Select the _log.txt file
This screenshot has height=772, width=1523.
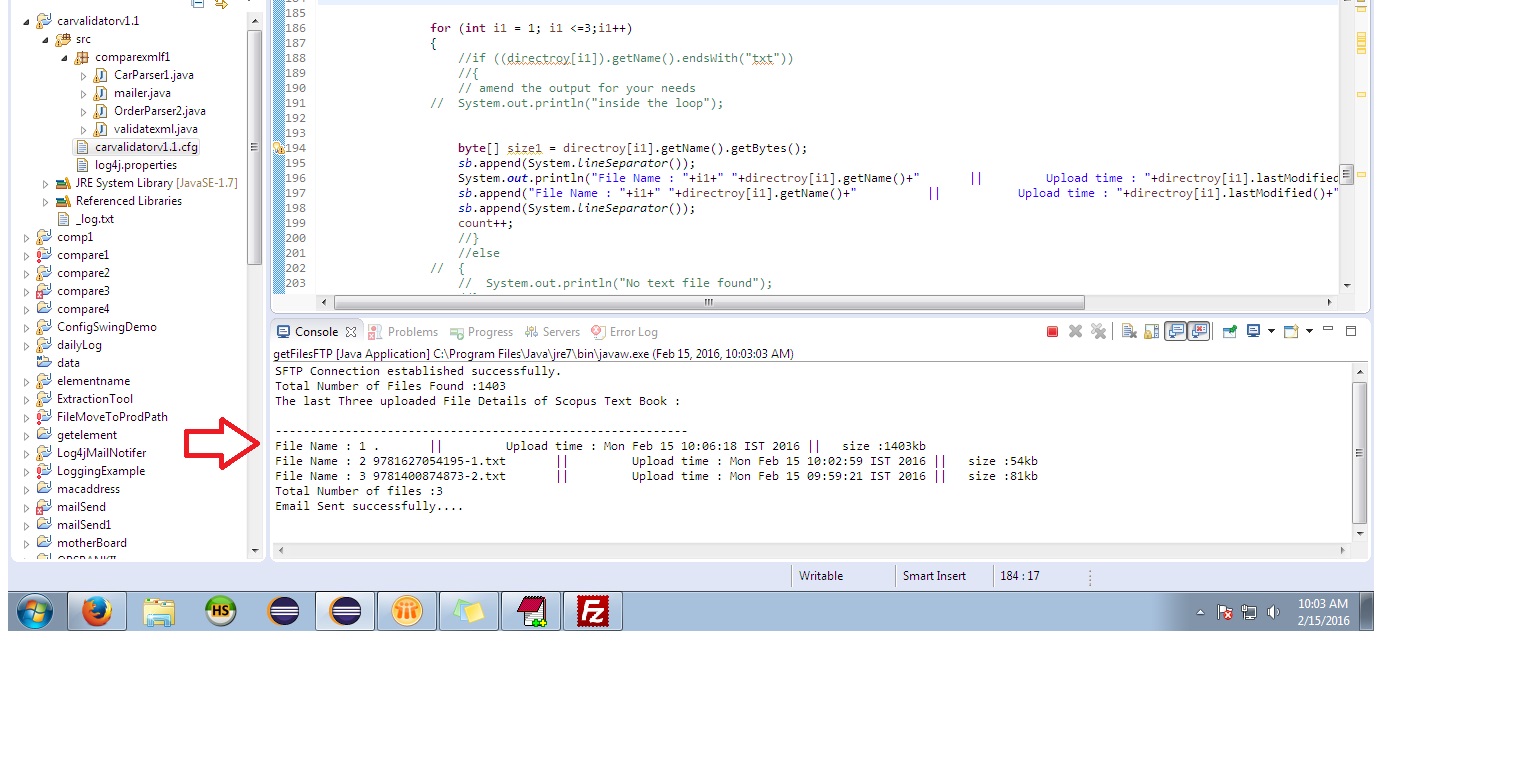tap(95, 219)
